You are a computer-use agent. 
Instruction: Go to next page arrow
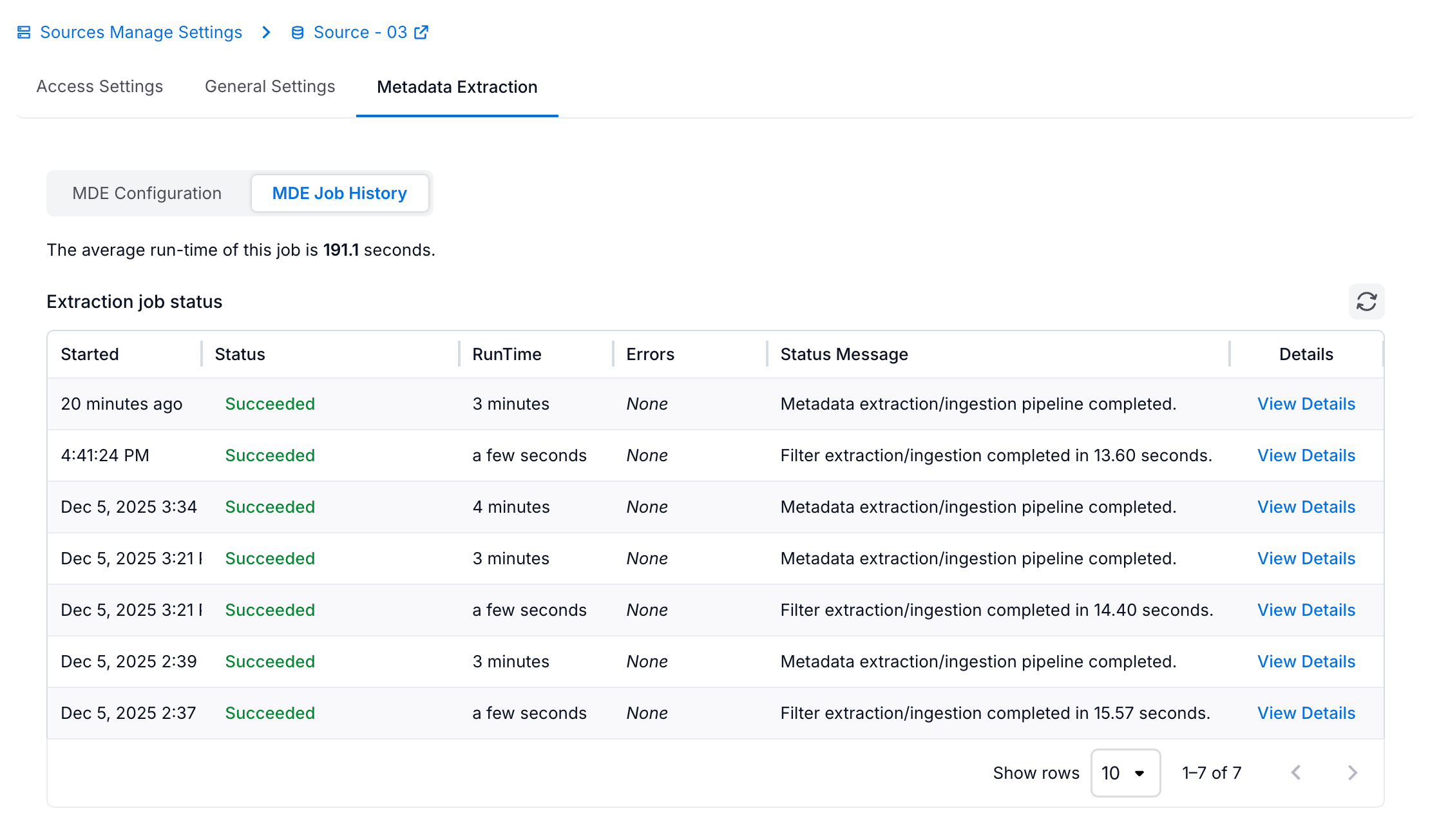coord(1352,772)
